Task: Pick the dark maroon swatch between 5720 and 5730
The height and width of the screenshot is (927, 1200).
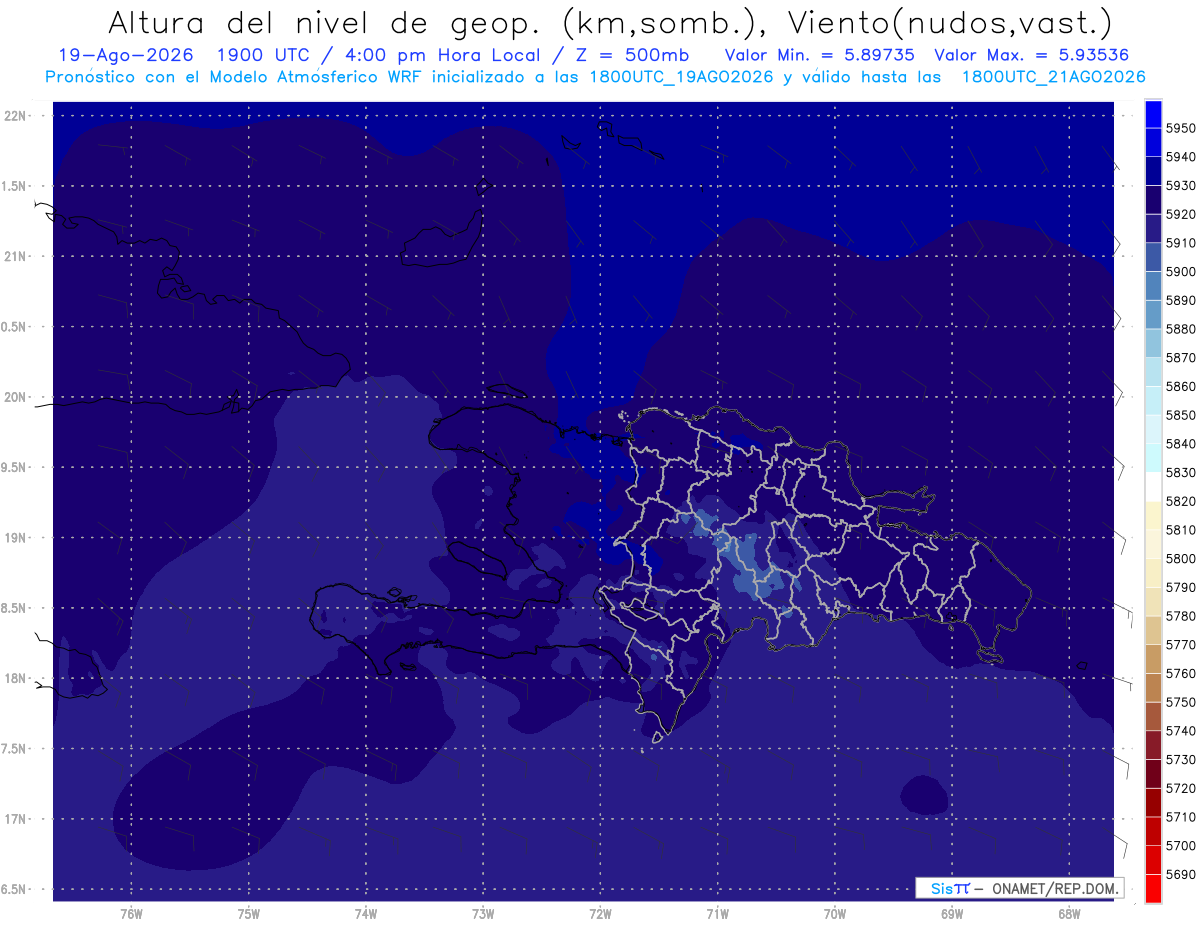Action: tap(1153, 773)
